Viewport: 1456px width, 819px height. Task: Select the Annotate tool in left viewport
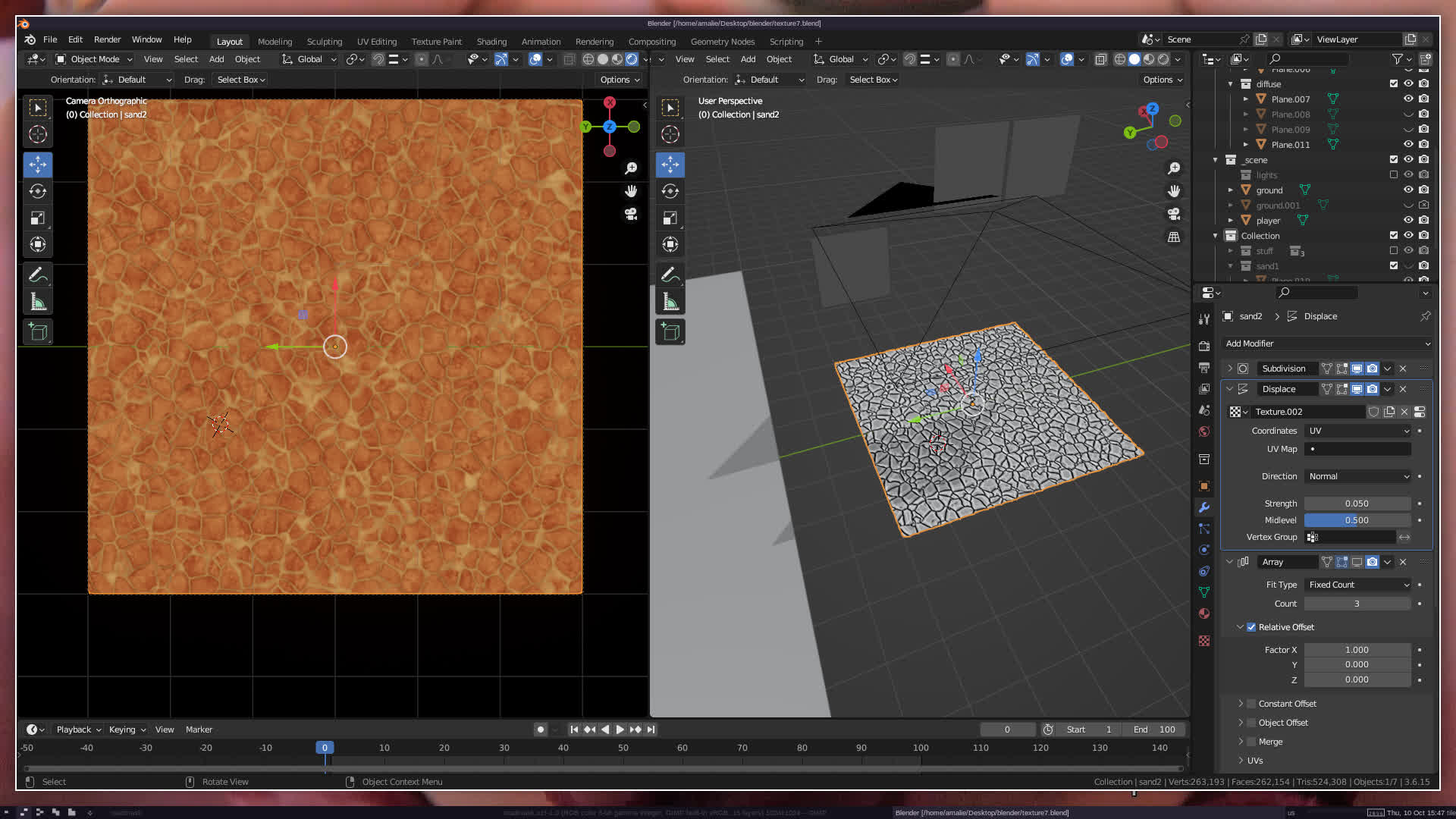pyautogui.click(x=38, y=275)
